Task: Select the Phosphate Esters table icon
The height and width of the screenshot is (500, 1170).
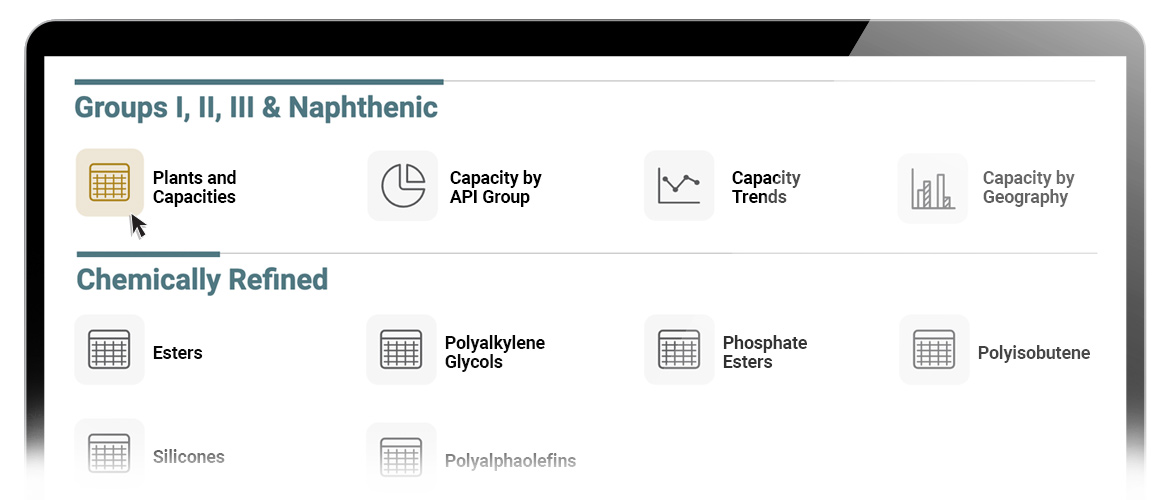Action: tap(679, 349)
